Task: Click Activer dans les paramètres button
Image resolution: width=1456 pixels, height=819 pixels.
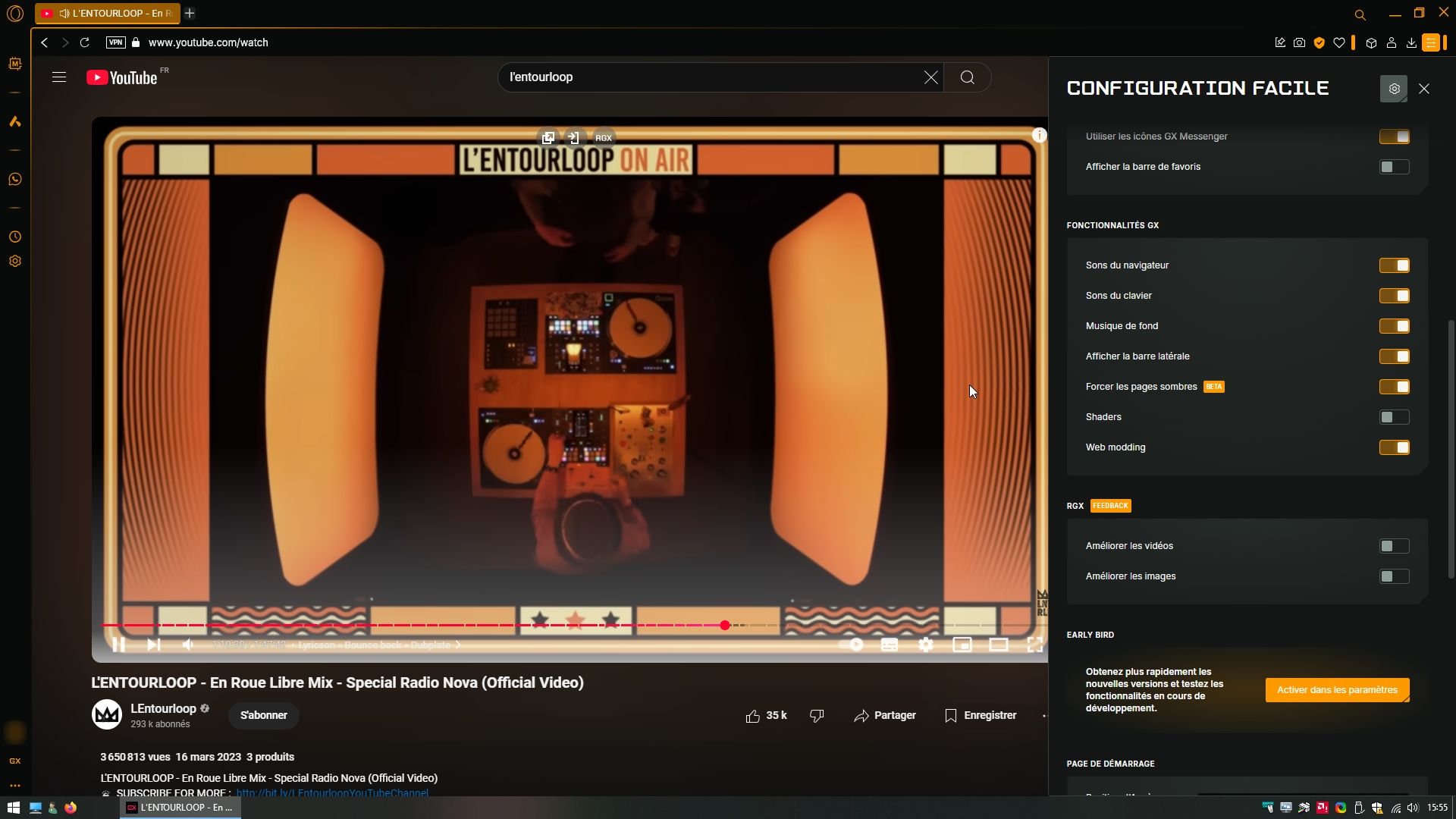Action: (1337, 690)
